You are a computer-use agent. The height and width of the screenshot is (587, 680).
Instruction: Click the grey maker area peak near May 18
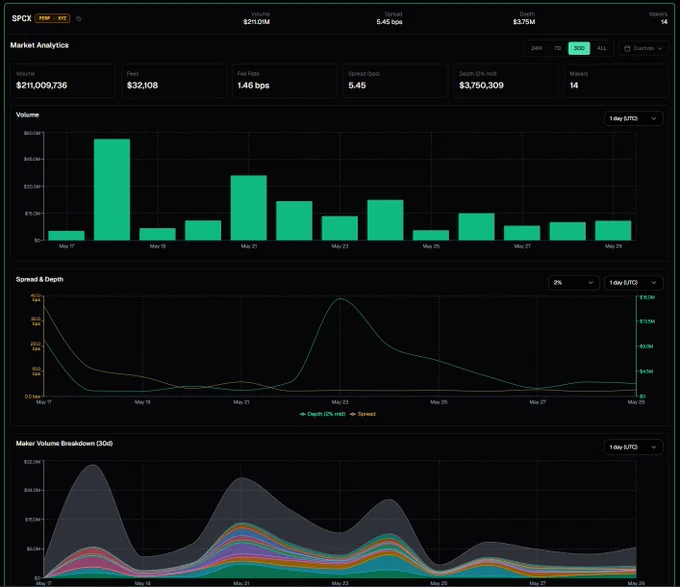point(93,466)
